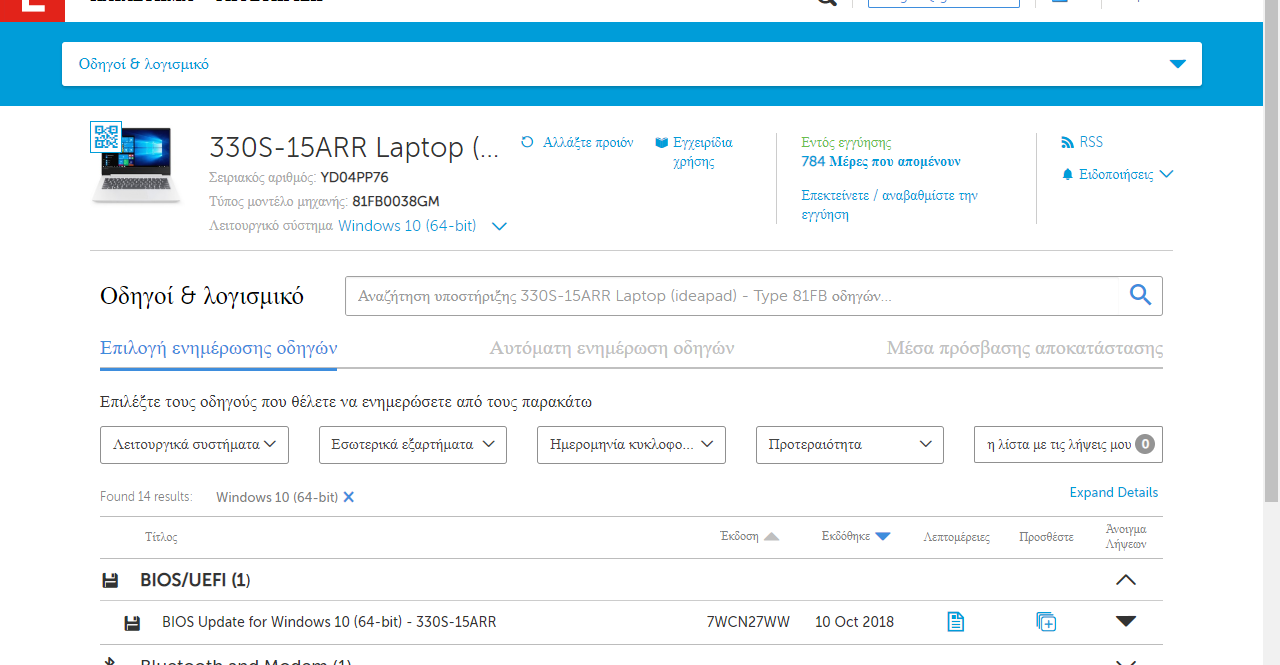Image resolution: width=1280 pixels, height=665 pixels.
Task: Expand the Ειδοποιήσεις dropdown
Action: (x=1126, y=174)
